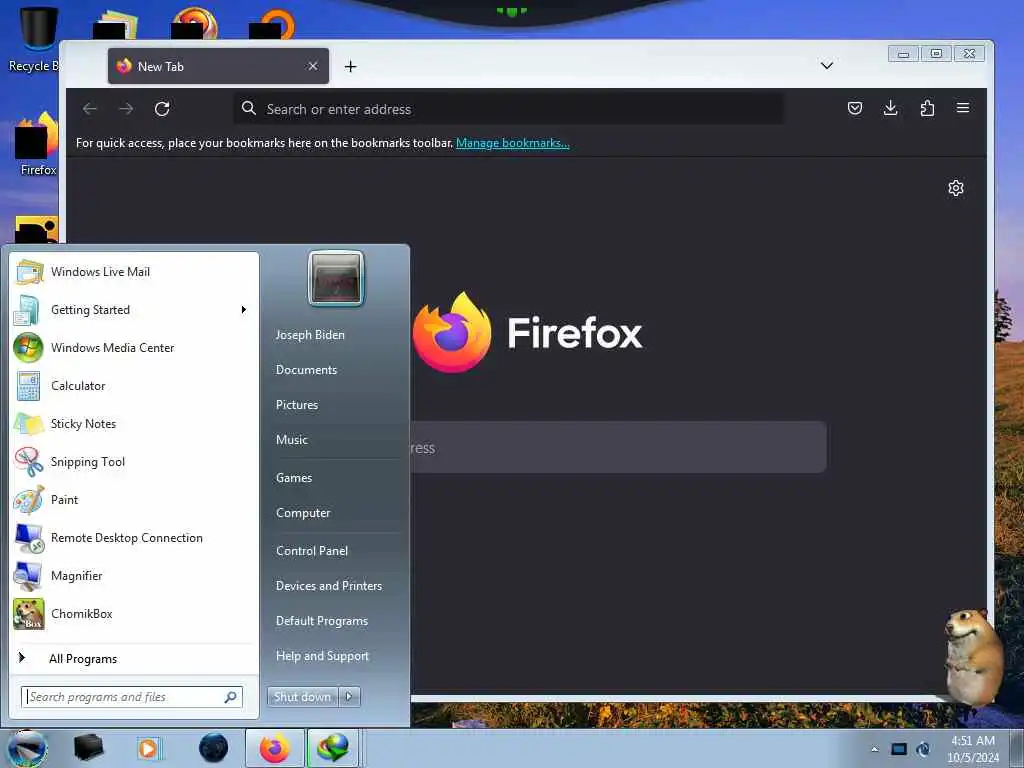Click the hamster desktop mascot
1024x768 pixels.
click(x=972, y=656)
